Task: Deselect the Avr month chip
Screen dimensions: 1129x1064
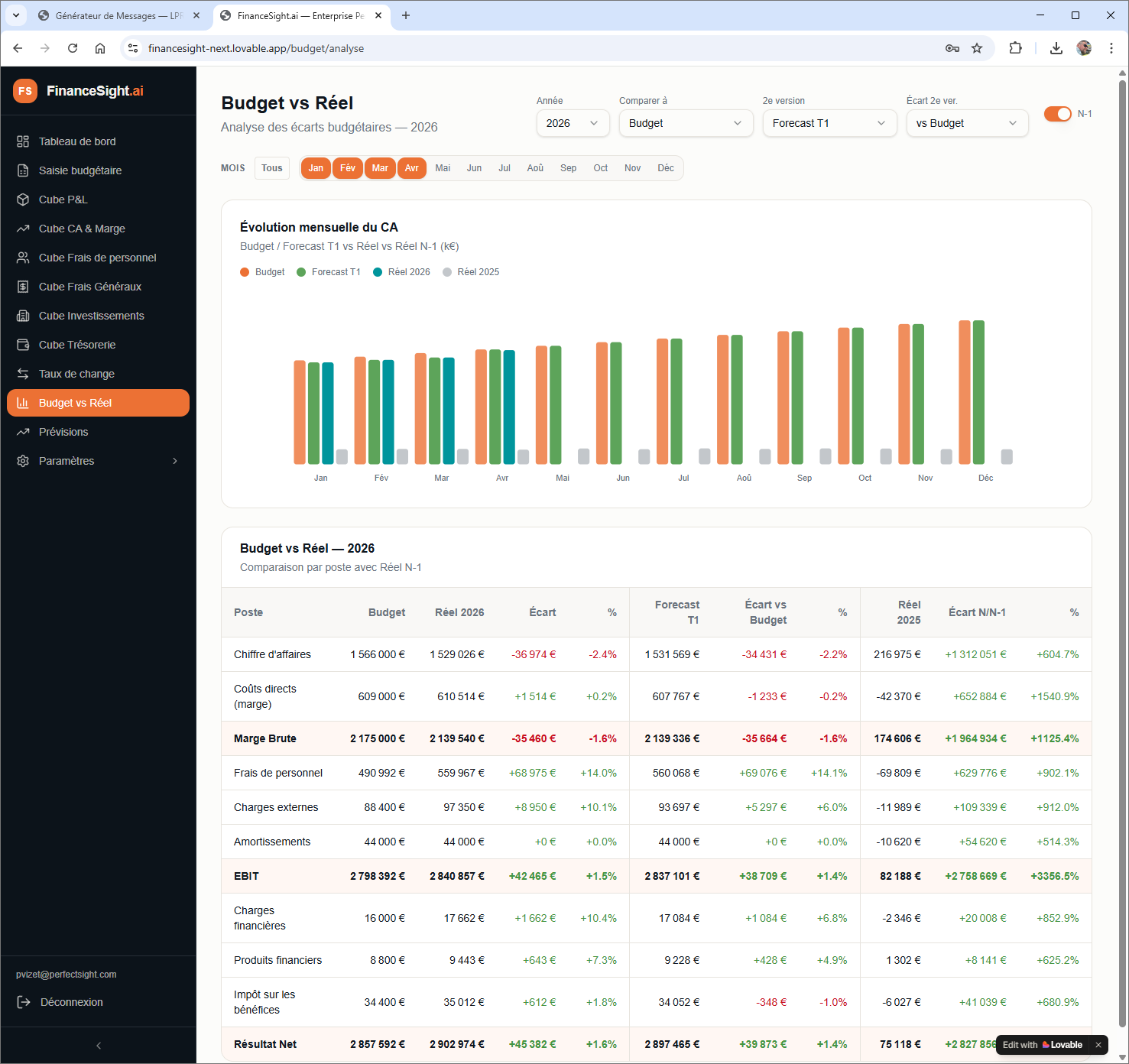Action: click(412, 168)
